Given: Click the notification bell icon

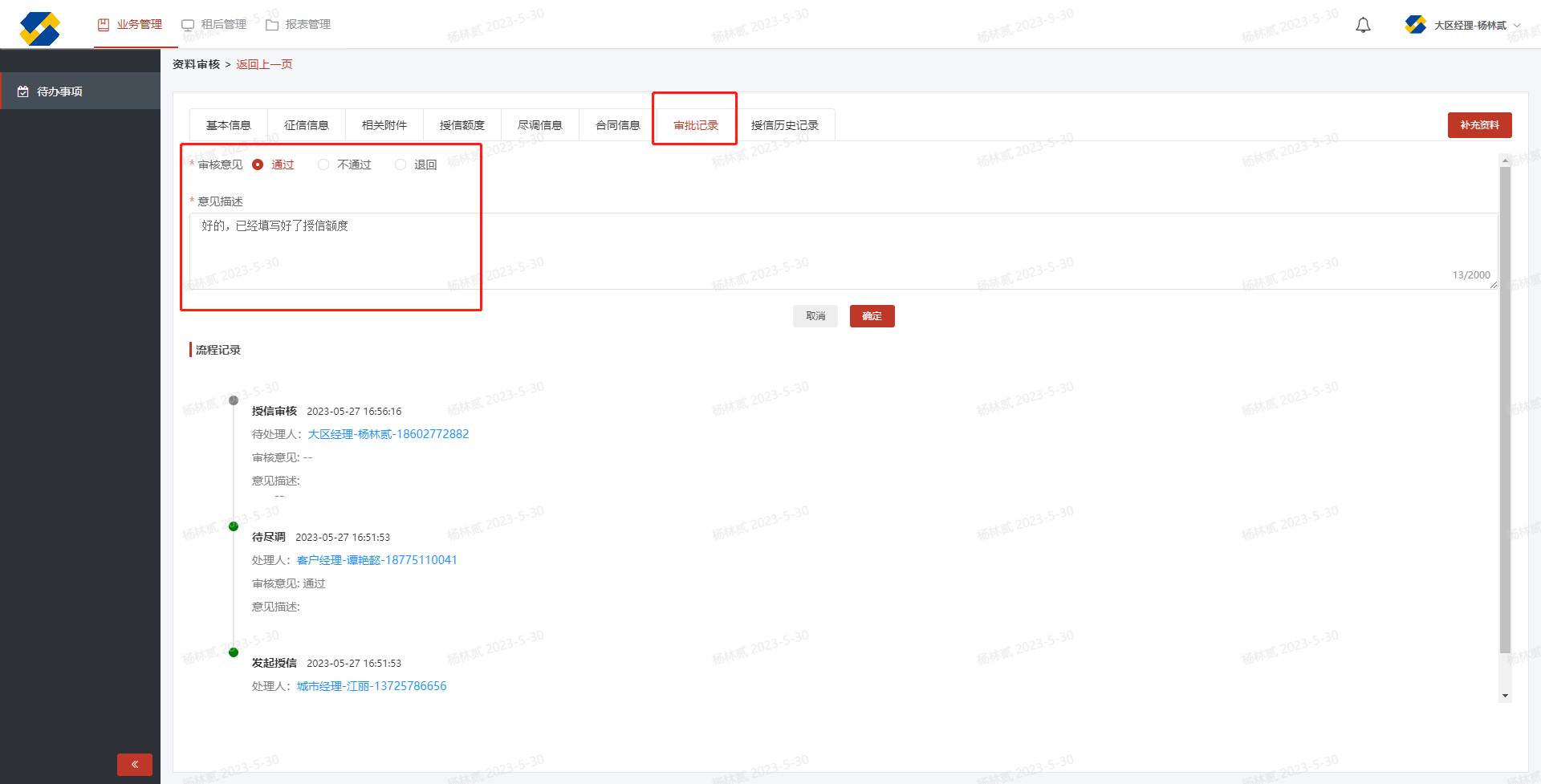Looking at the screenshot, I should pos(1363,26).
